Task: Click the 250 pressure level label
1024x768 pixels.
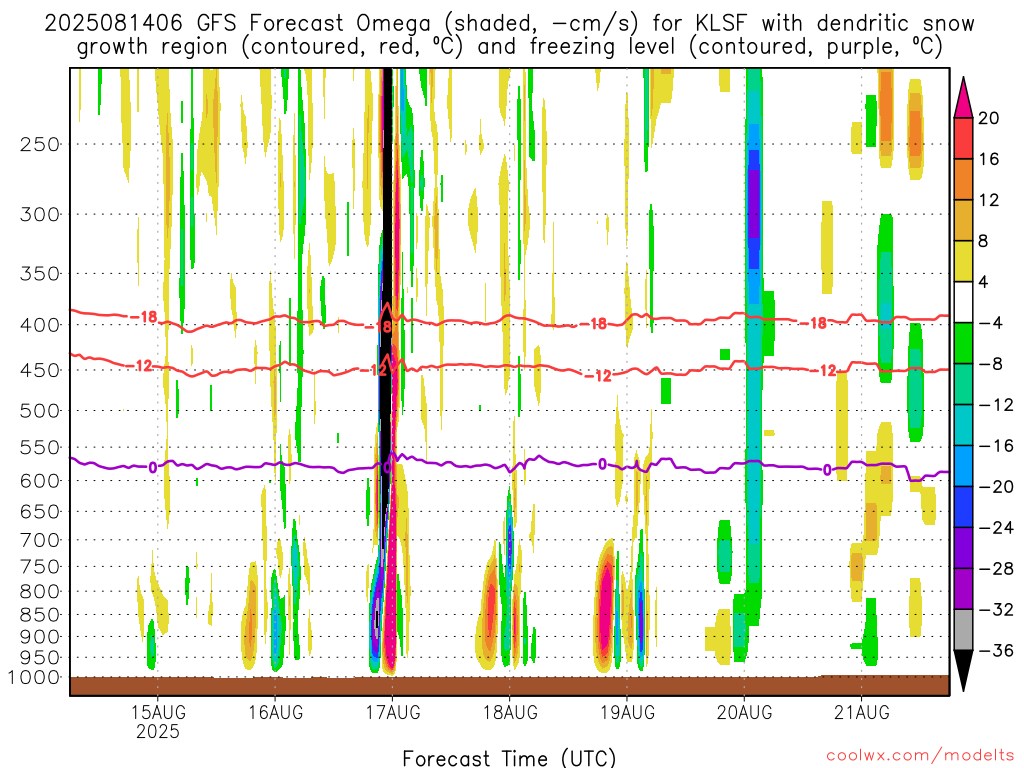Action: pyautogui.click(x=40, y=144)
